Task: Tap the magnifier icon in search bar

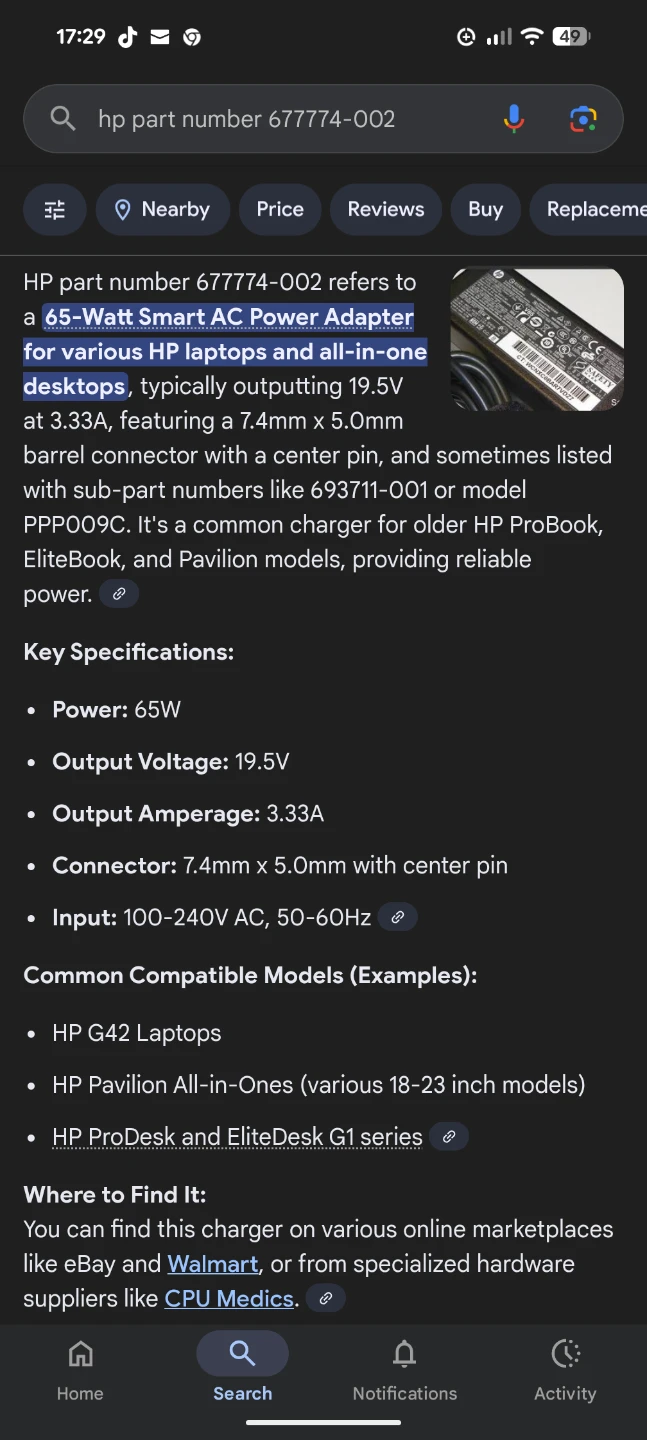Action: point(63,119)
